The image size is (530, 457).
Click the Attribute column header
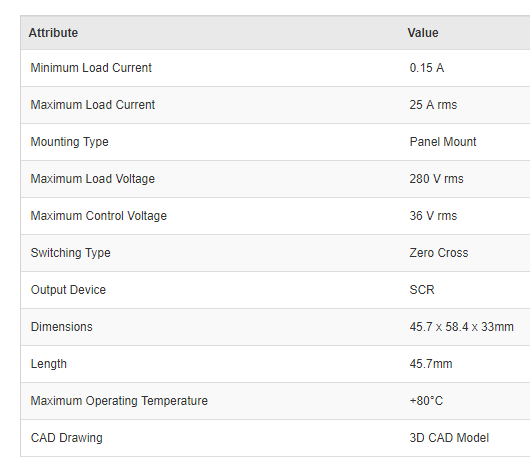pos(53,33)
